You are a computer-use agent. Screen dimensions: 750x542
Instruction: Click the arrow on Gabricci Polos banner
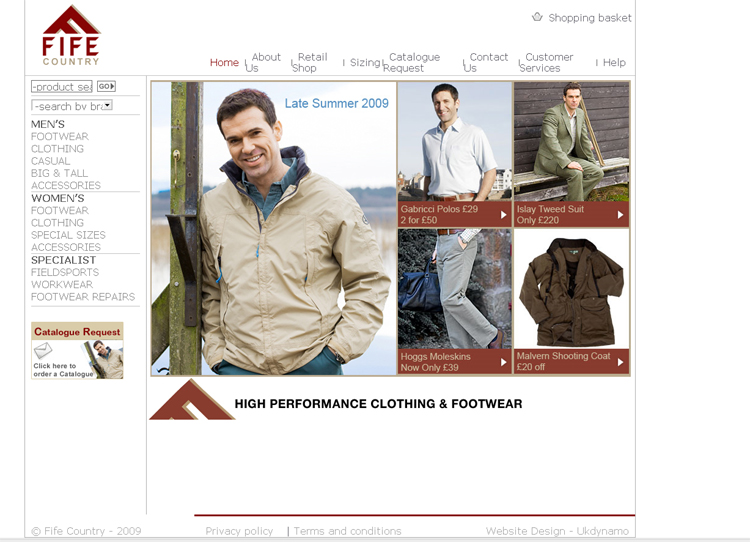(504, 214)
